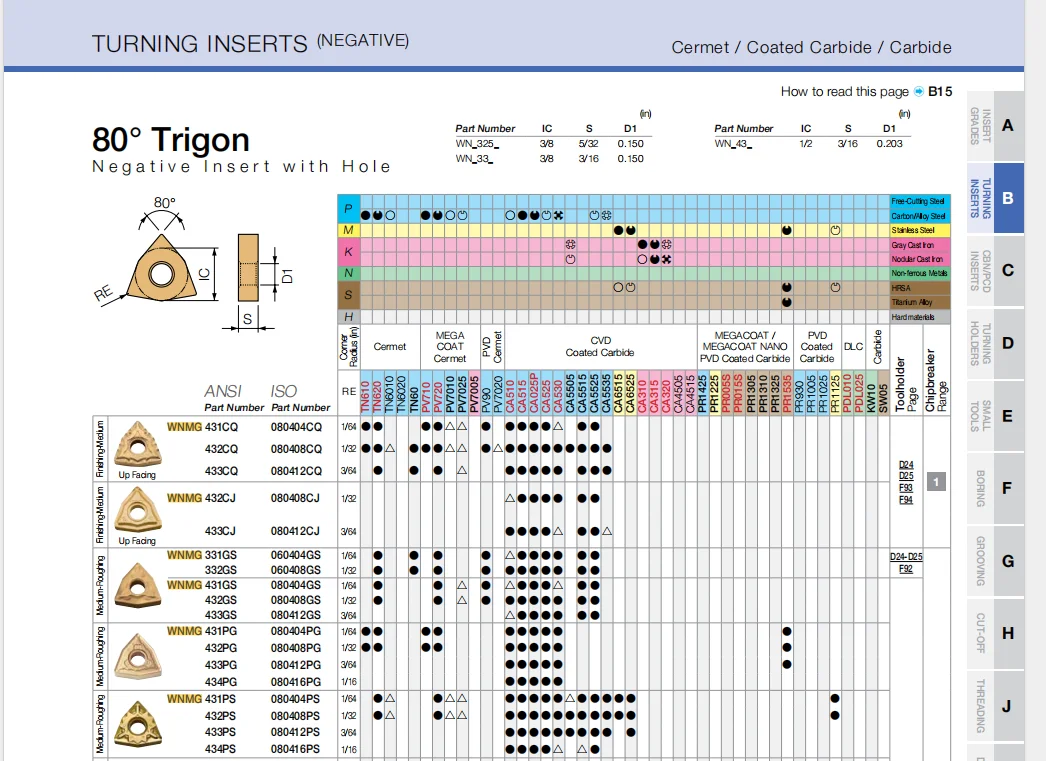Viewport: 1046px width, 761px height.
Task: Click the 'Titanium Alloy' material label
Action: (911, 302)
